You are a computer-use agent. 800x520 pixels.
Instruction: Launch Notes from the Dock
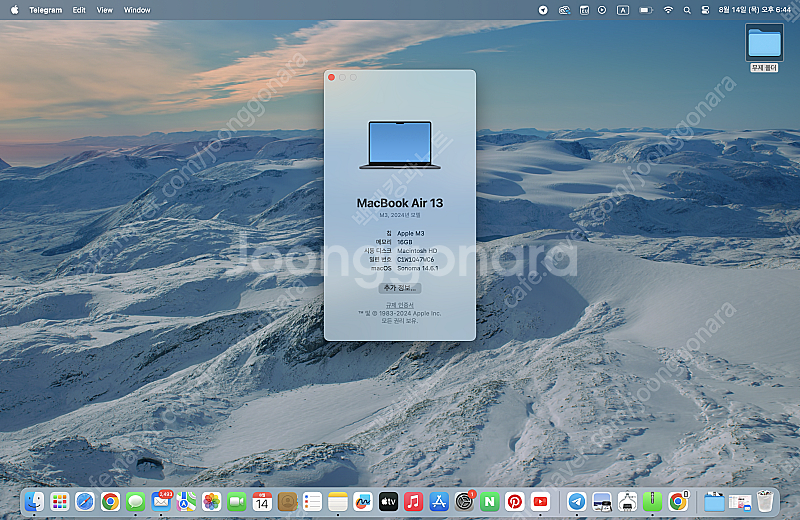tap(338, 502)
